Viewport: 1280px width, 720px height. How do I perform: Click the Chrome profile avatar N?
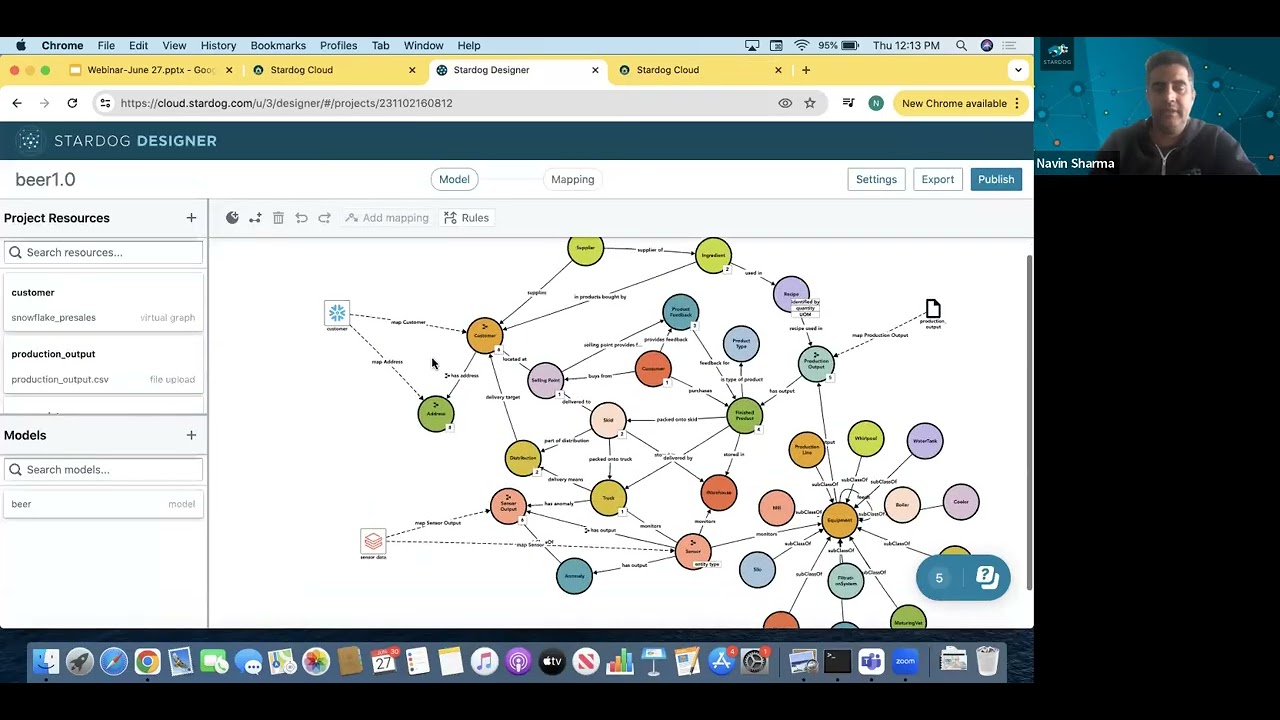click(876, 103)
